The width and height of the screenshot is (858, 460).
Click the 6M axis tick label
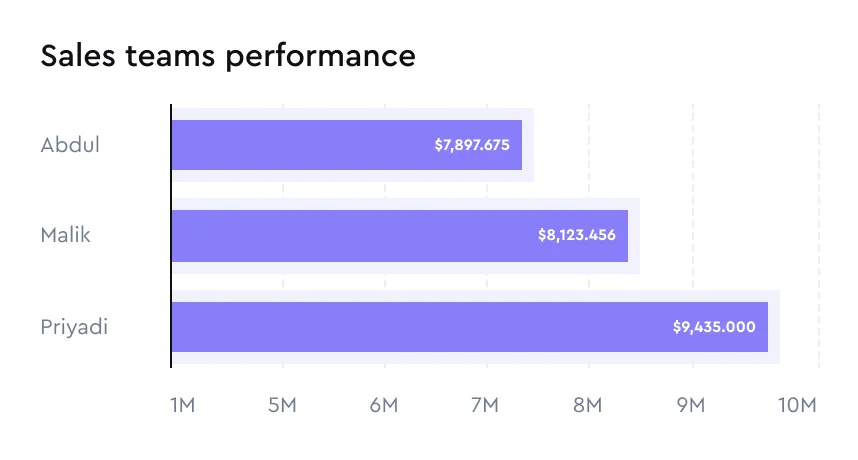384,405
